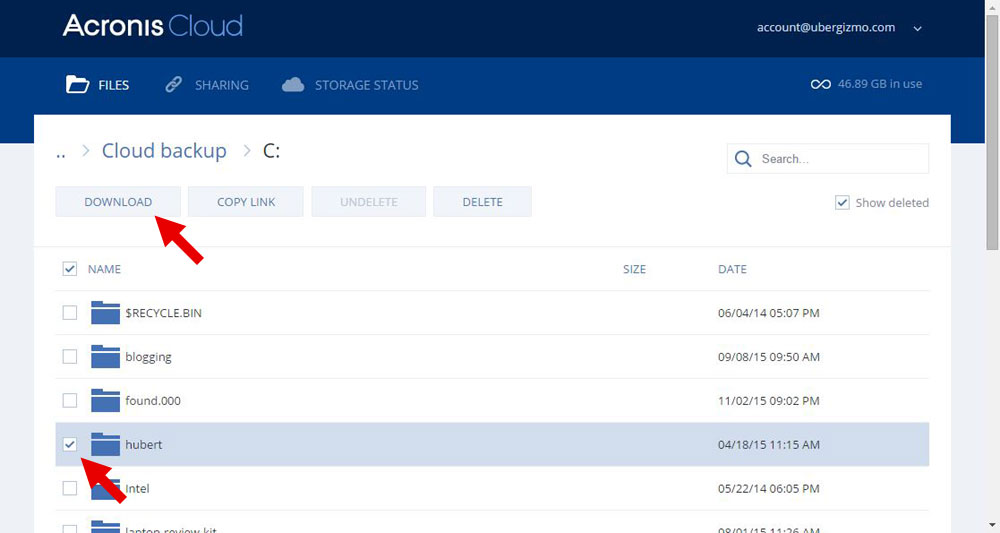Click the scrollbar down arrow

point(992,527)
